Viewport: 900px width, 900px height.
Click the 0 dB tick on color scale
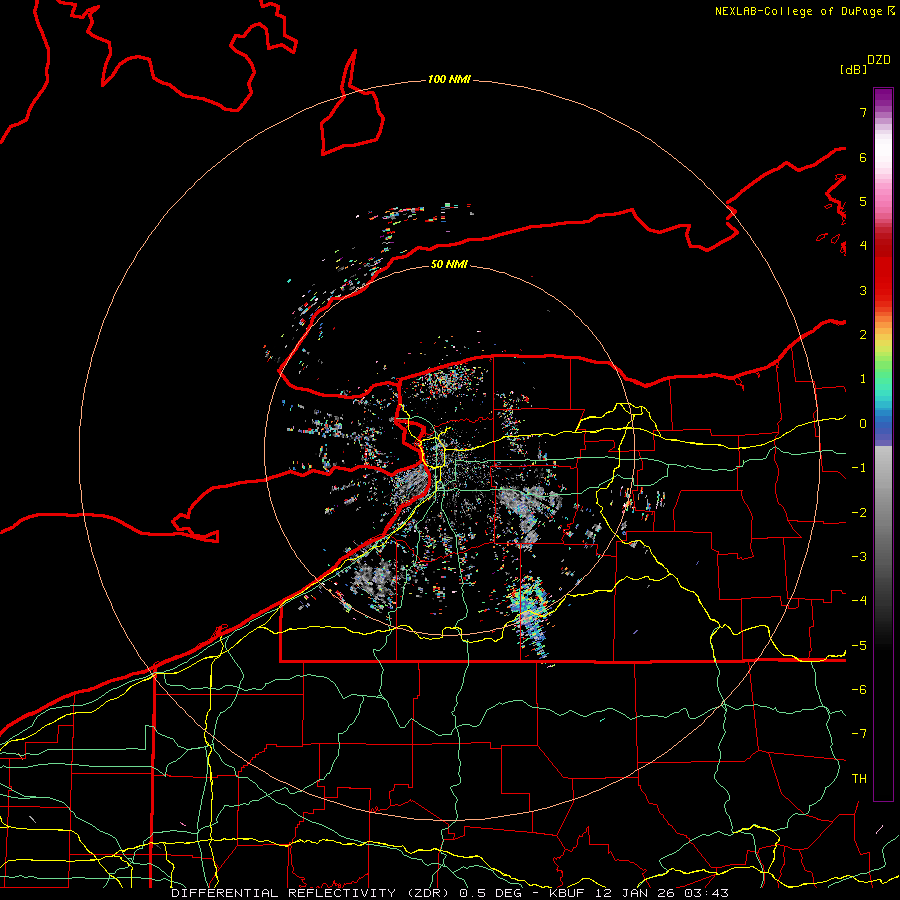click(863, 424)
